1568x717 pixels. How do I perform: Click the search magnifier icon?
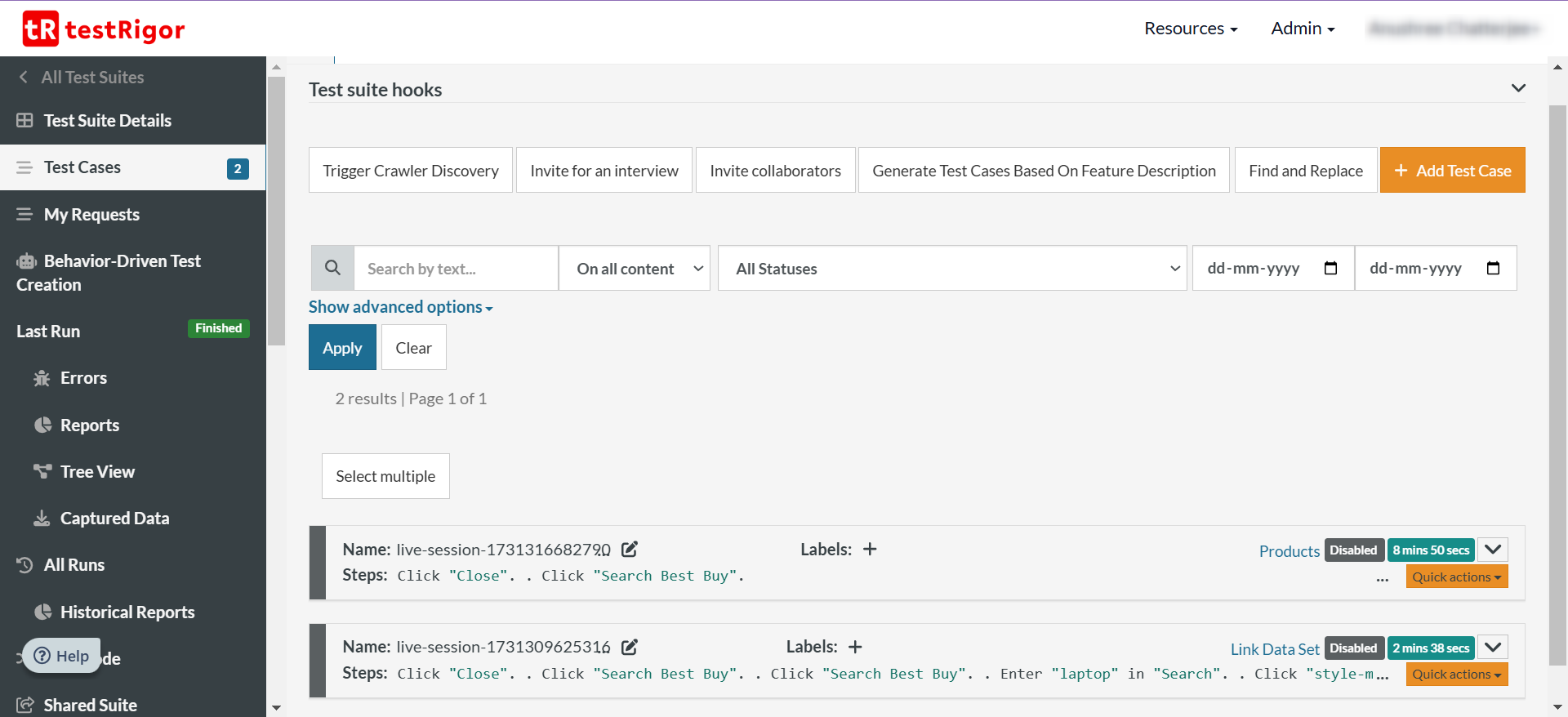332,268
